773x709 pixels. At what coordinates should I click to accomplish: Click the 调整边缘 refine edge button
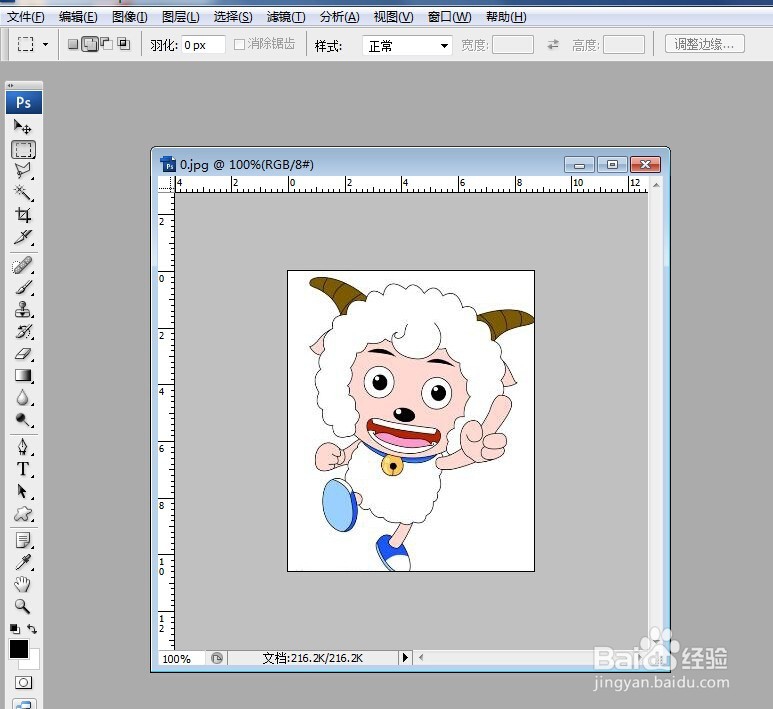click(704, 44)
